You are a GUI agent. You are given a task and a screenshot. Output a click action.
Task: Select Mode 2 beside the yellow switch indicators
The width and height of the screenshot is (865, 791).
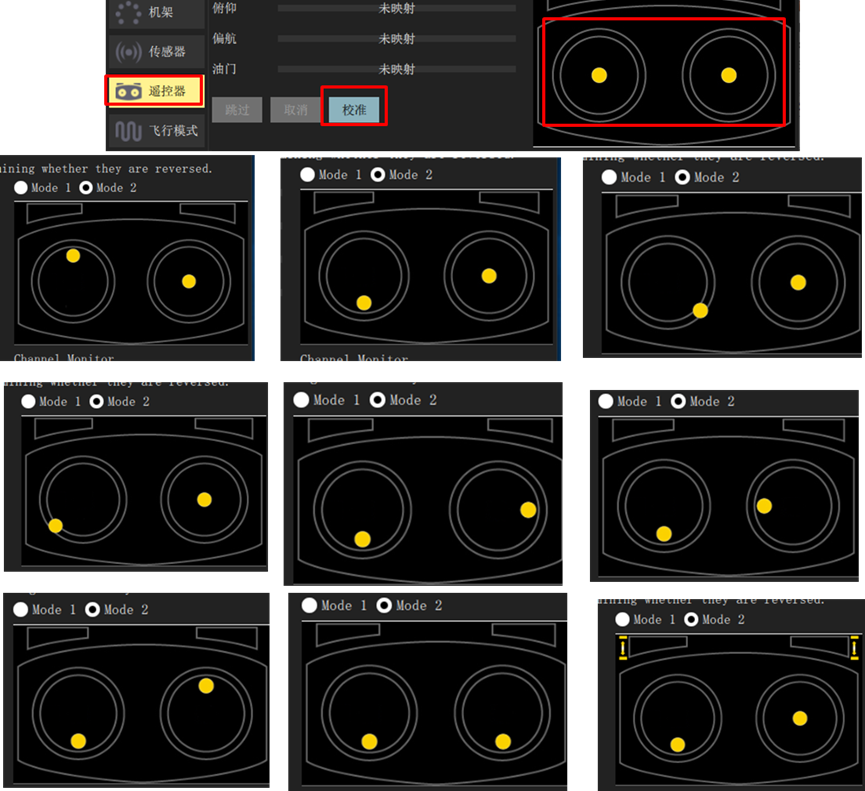pyautogui.click(x=694, y=620)
